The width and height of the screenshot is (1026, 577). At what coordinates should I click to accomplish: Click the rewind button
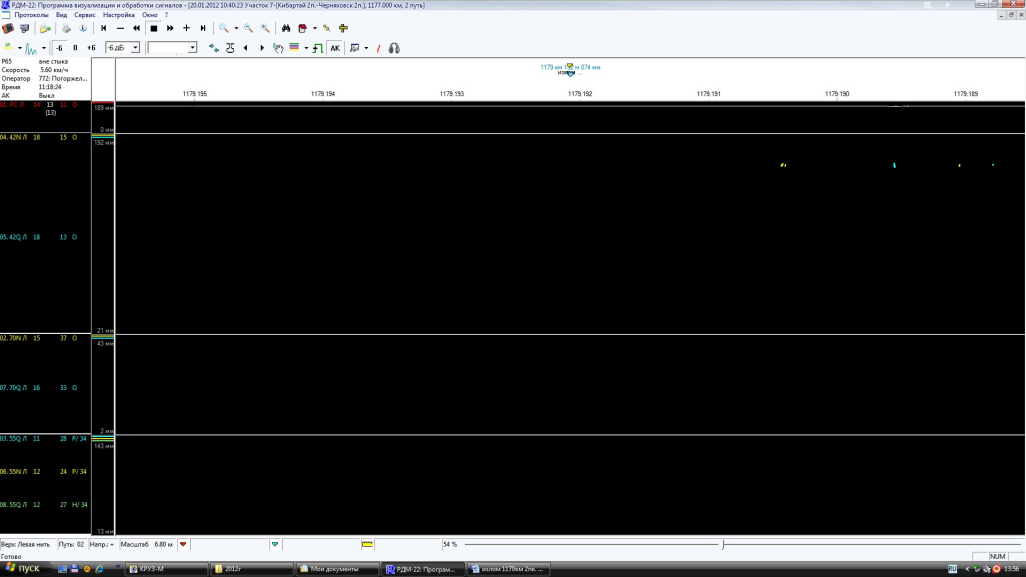137,29
